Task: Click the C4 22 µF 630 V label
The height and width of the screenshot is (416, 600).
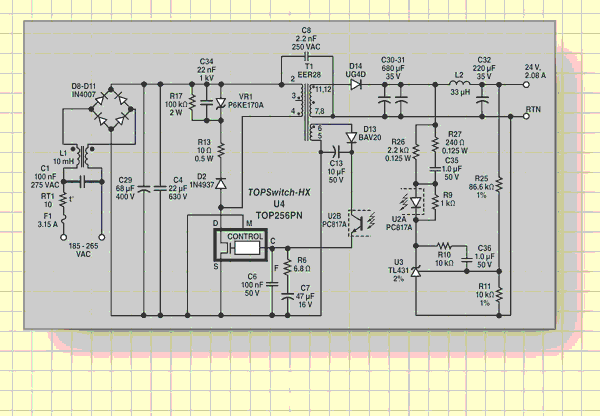Action: [178, 188]
